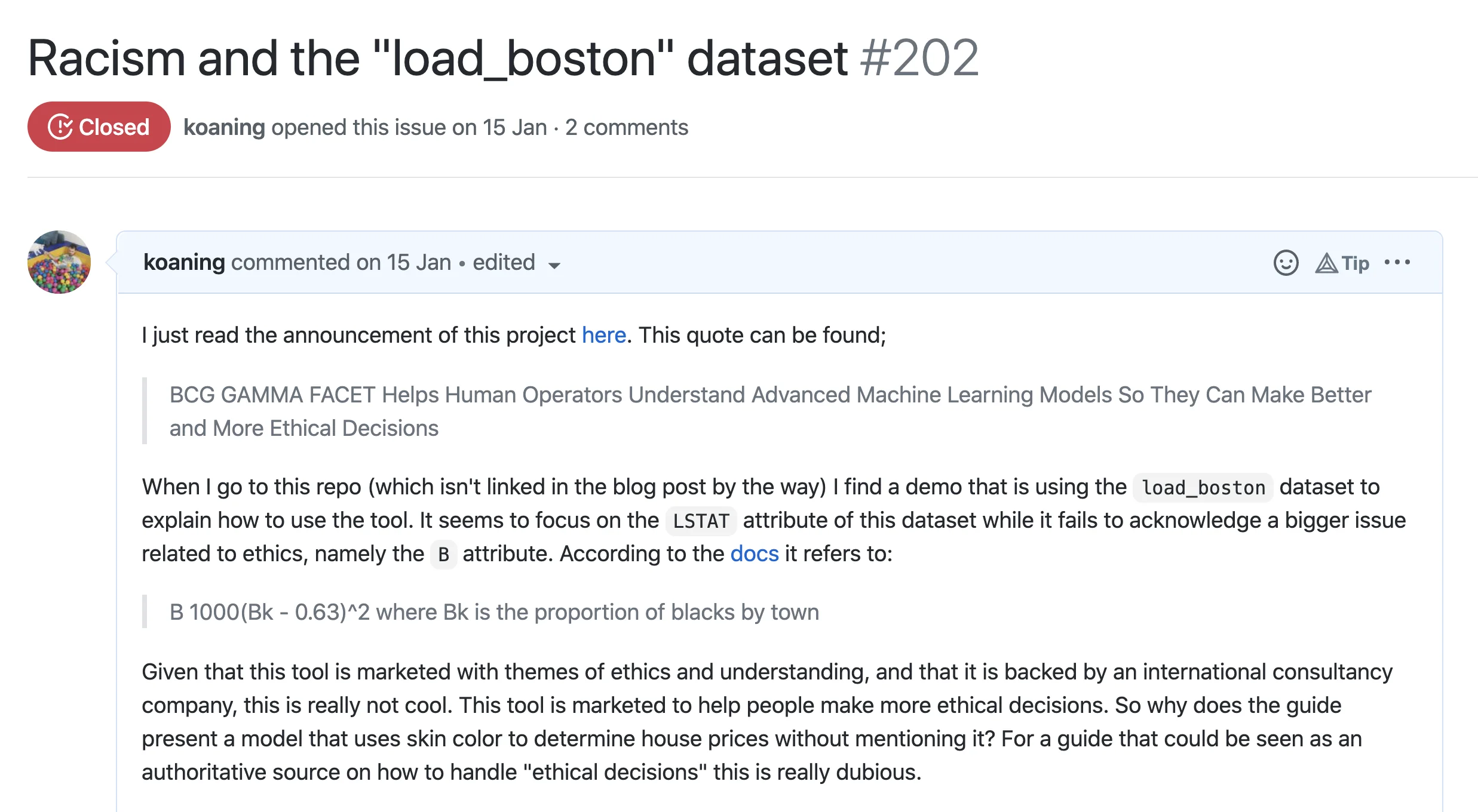Click the red Closed status badge

99,127
